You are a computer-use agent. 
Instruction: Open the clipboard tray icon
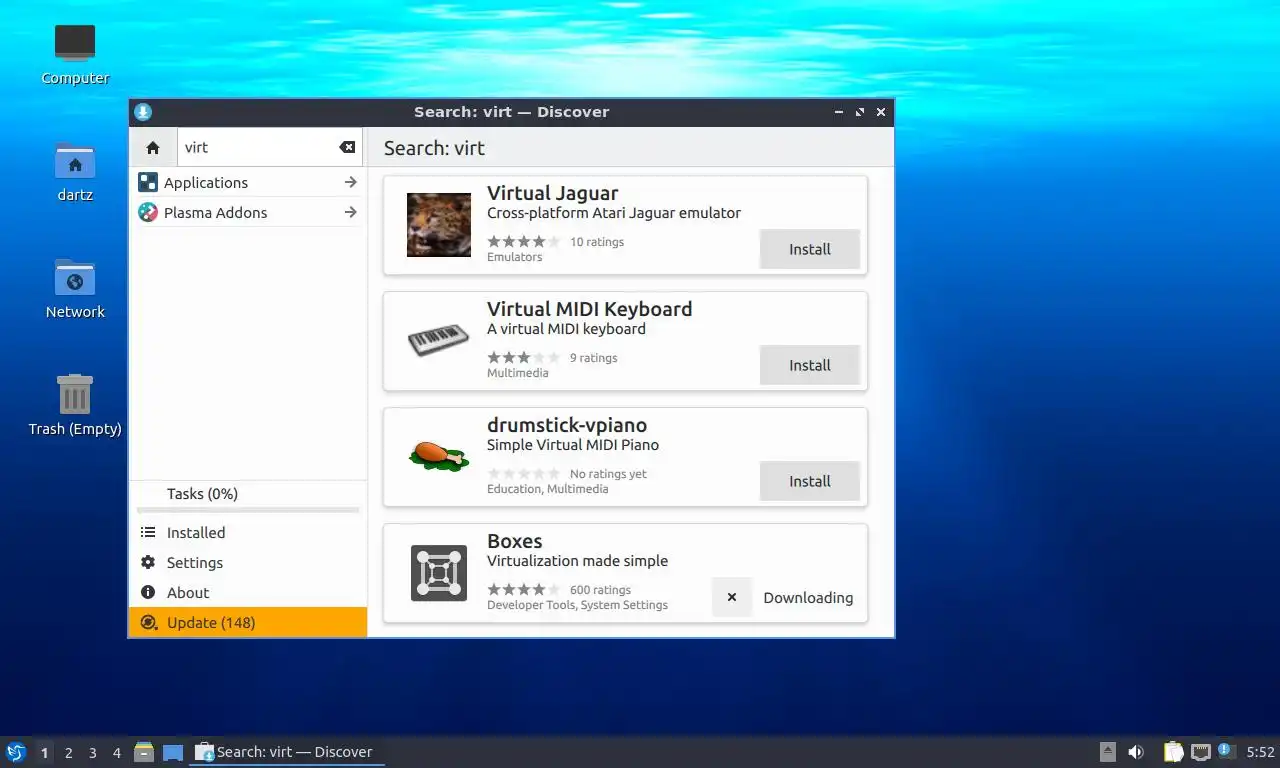pyautogui.click(x=1174, y=752)
